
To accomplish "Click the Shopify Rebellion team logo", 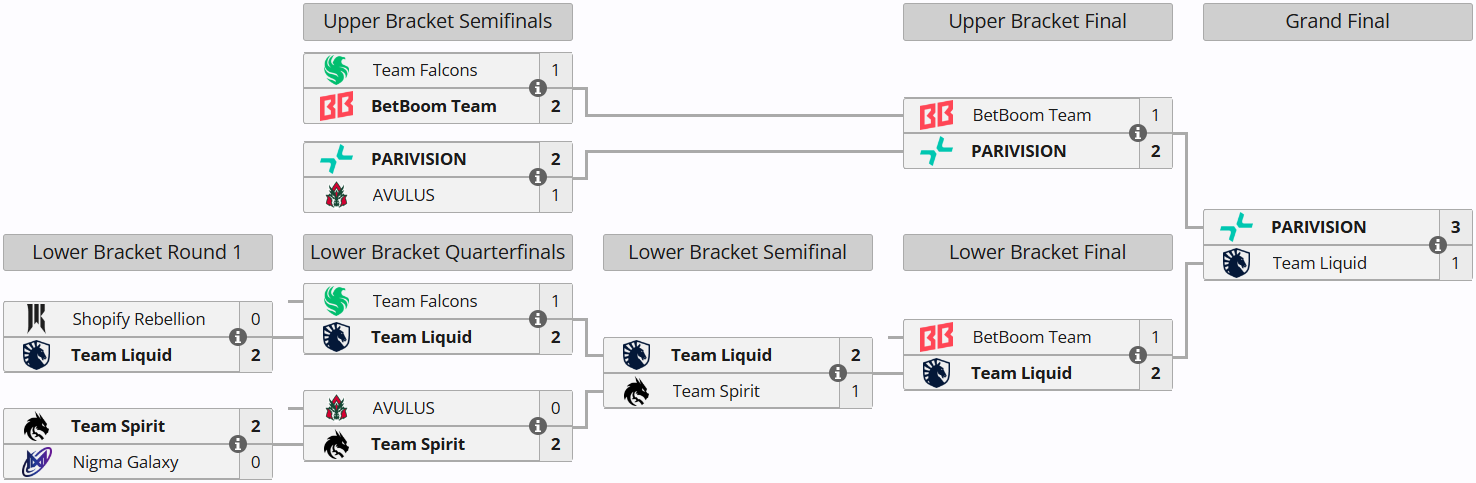I will point(36,319).
